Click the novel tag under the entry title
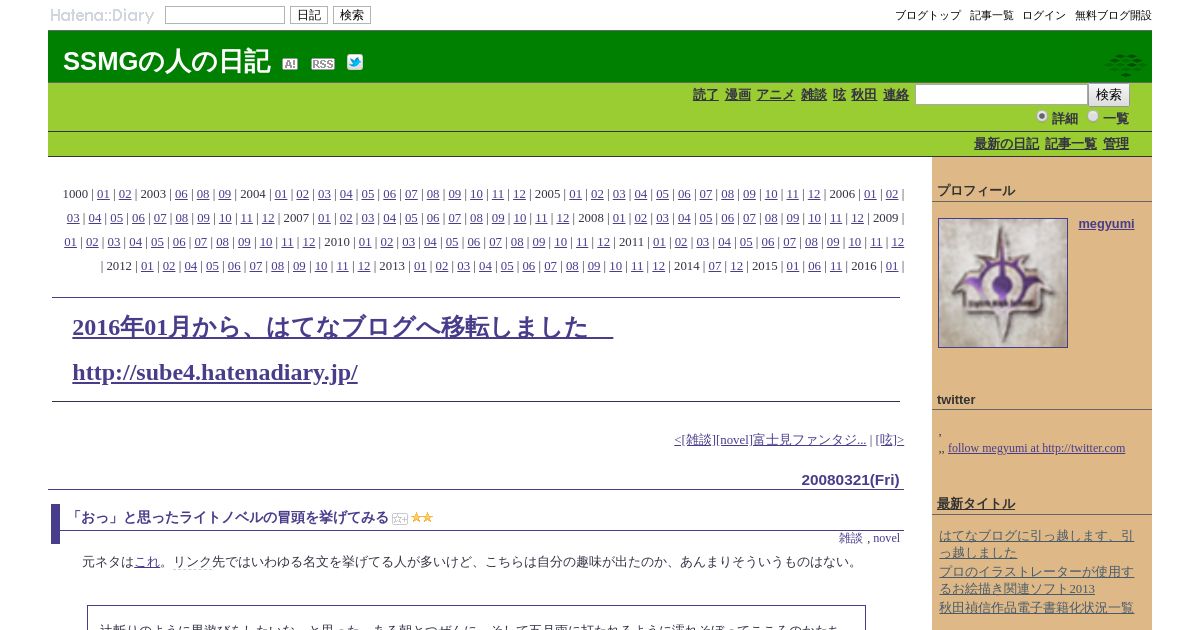1200x630 pixels. tap(886, 538)
